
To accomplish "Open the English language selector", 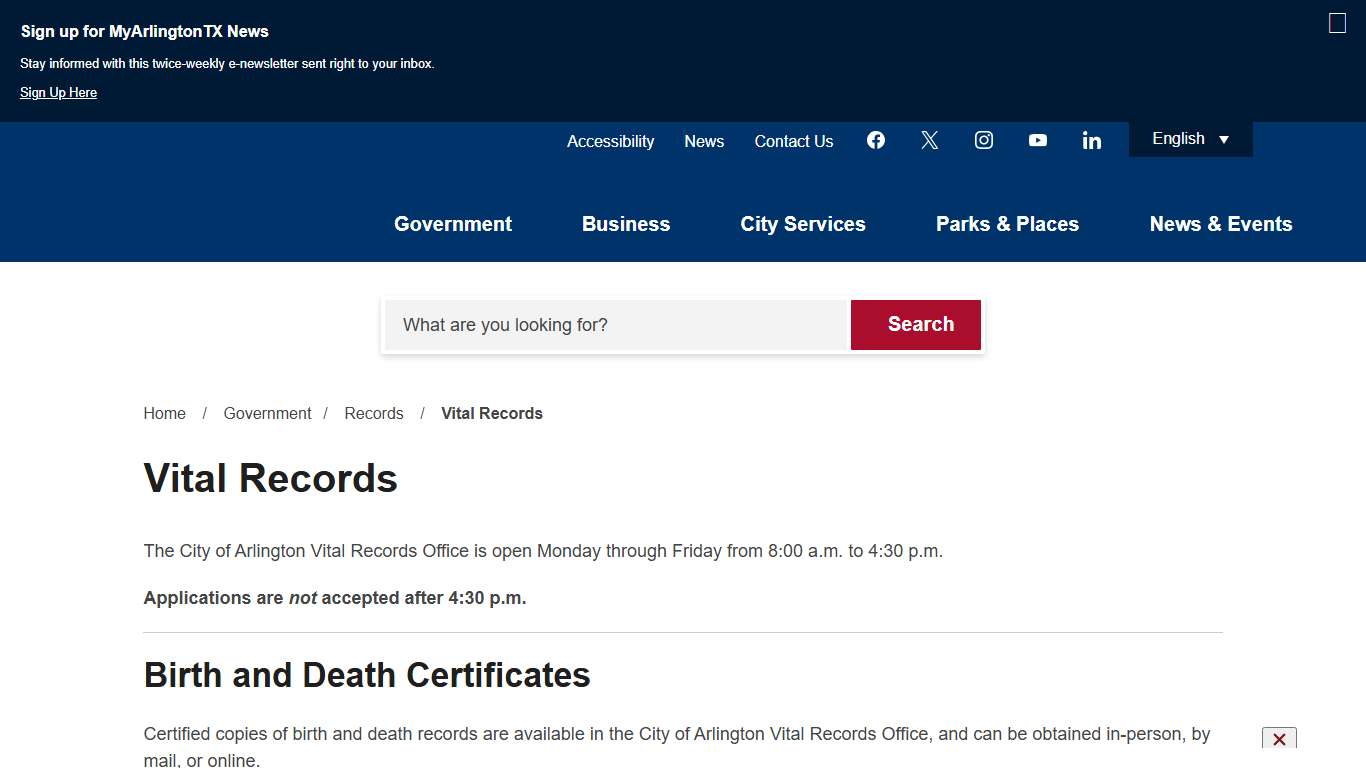I will click(1189, 139).
